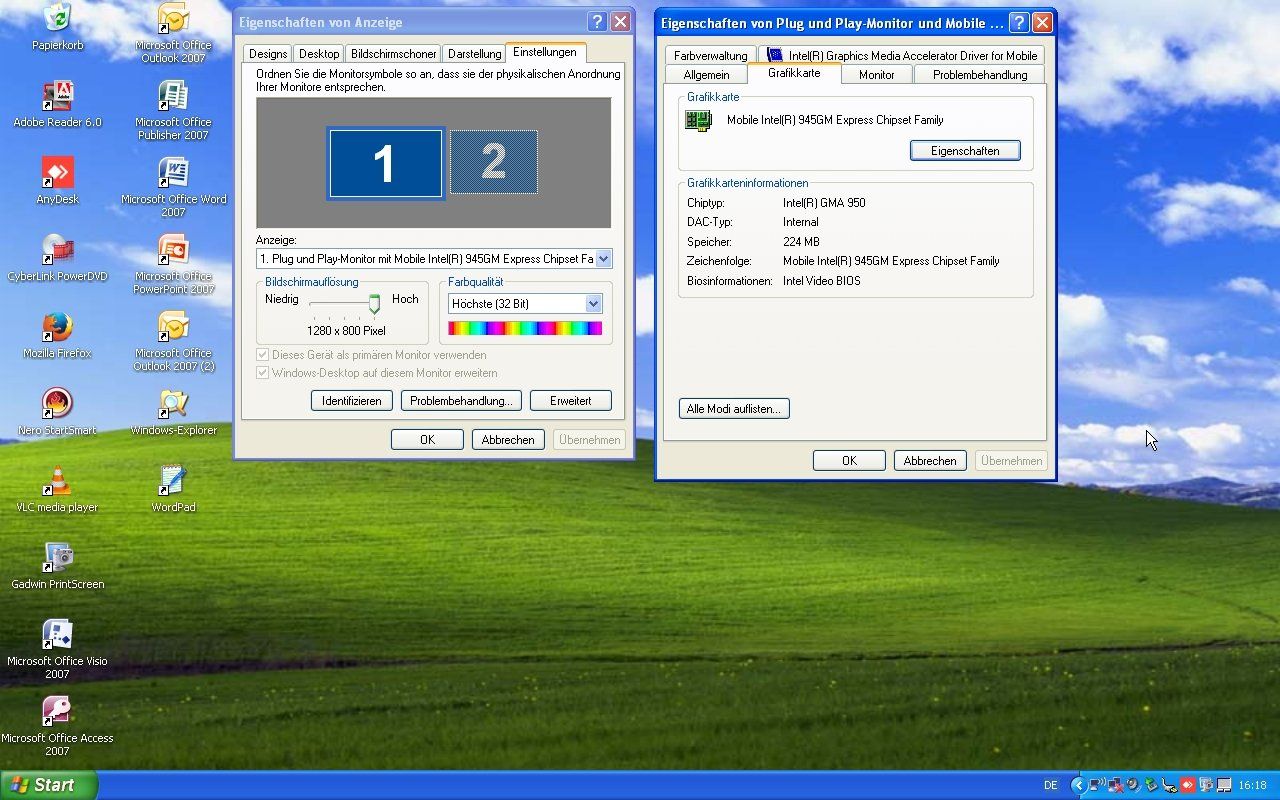Cancel the Plug und Play-Monitor dialog

pos(930,461)
